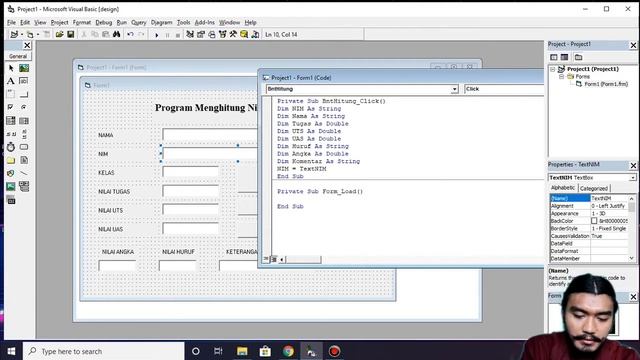Screen dimensions: 640x360
Task: Switch to the Alphabetic properties tab
Action: pyautogui.click(x=563, y=188)
